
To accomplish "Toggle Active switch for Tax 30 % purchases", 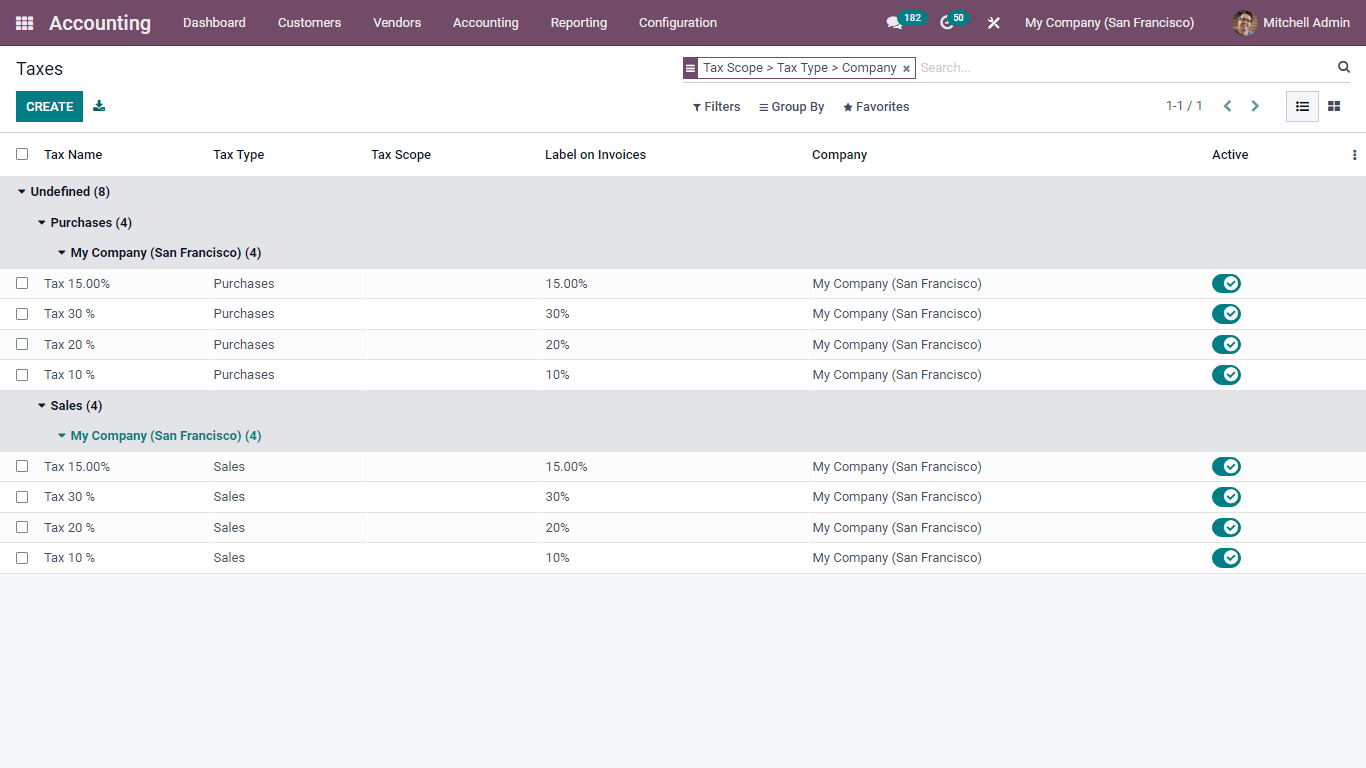I will click(x=1226, y=313).
